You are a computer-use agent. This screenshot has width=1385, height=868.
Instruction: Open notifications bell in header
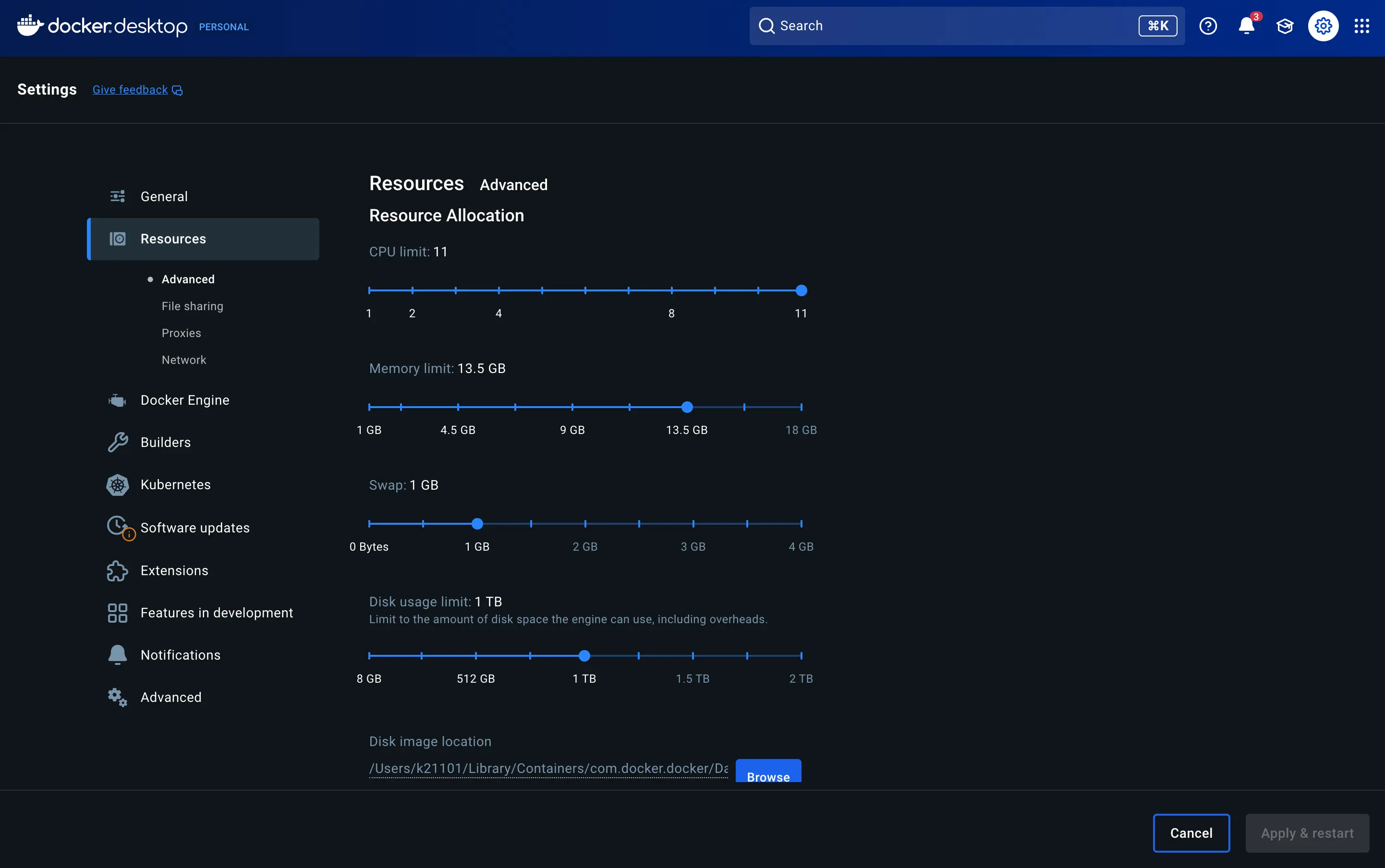coord(1247,26)
